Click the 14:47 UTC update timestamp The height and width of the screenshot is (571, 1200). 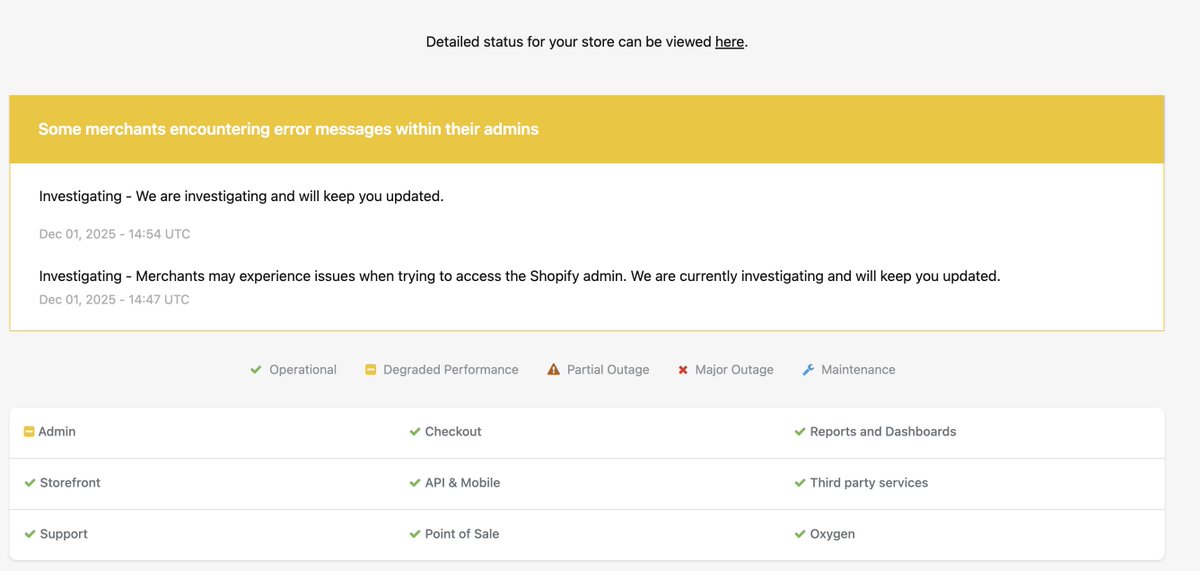tap(114, 299)
